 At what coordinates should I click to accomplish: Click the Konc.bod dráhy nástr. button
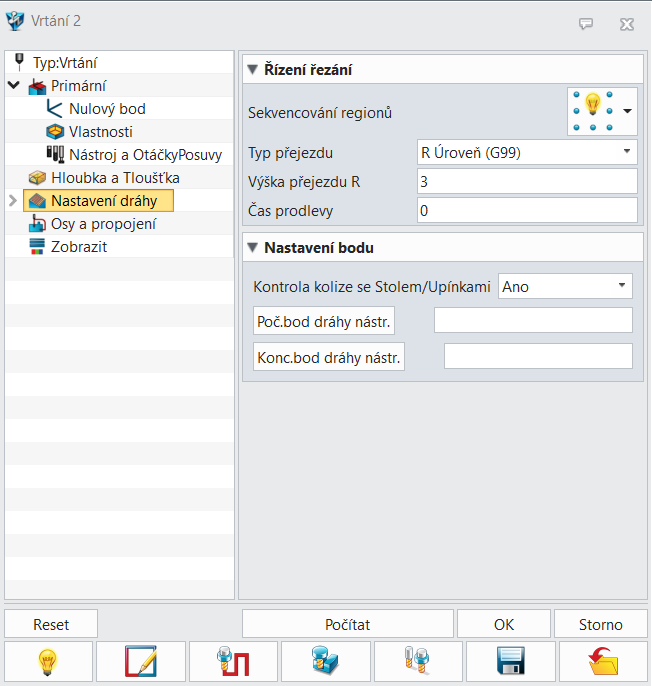[x=329, y=357]
